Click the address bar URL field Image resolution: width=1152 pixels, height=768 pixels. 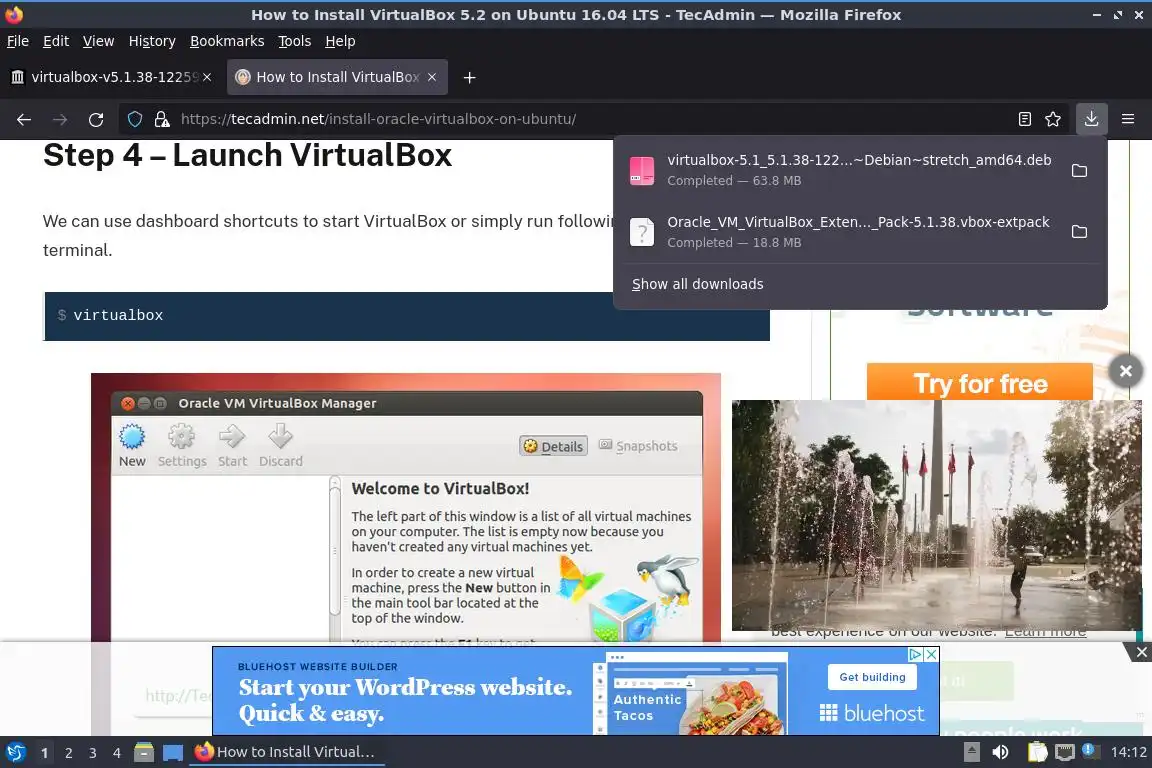(x=588, y=119)
